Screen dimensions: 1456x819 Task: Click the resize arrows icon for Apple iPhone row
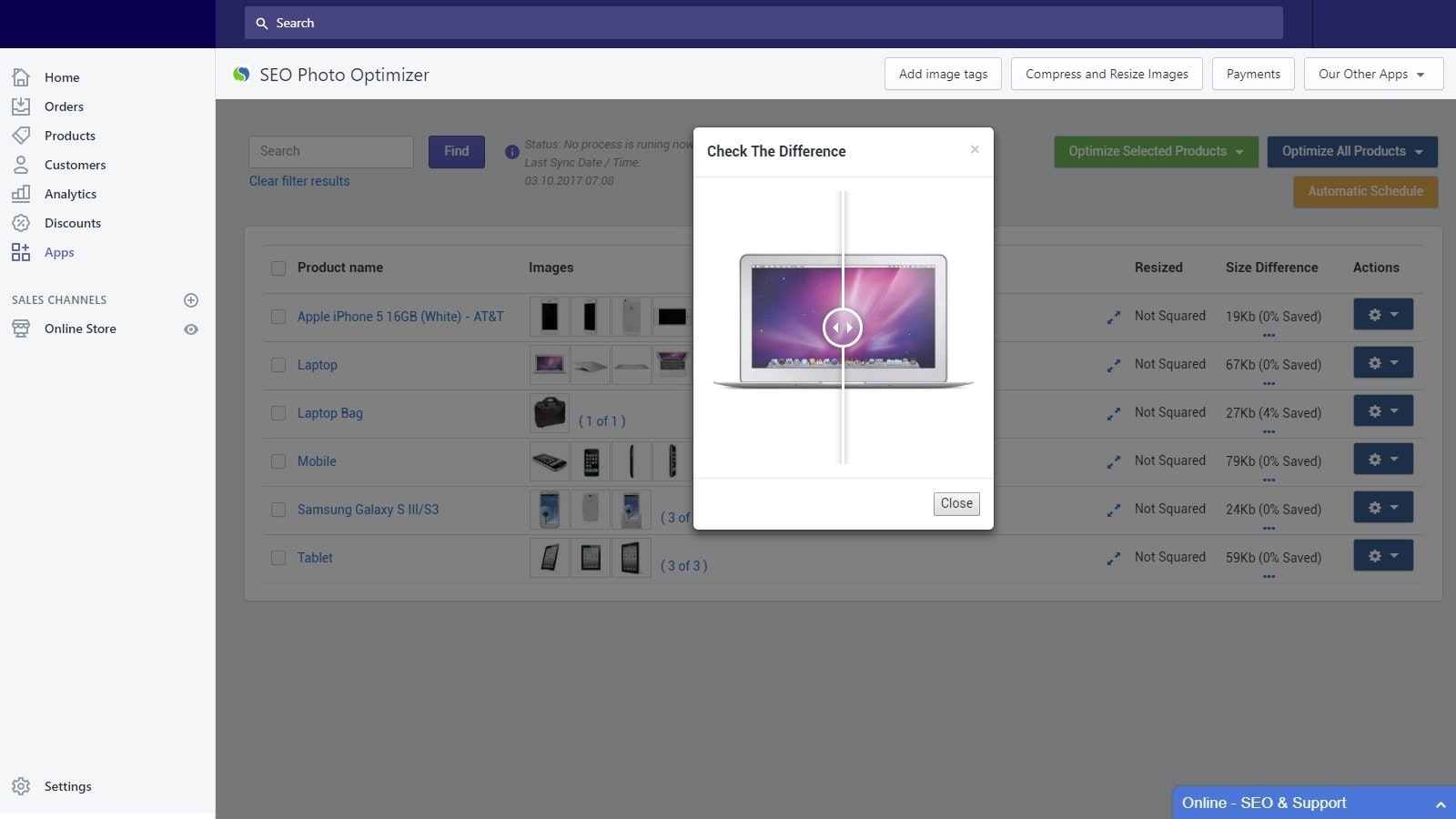(1113, 318)
